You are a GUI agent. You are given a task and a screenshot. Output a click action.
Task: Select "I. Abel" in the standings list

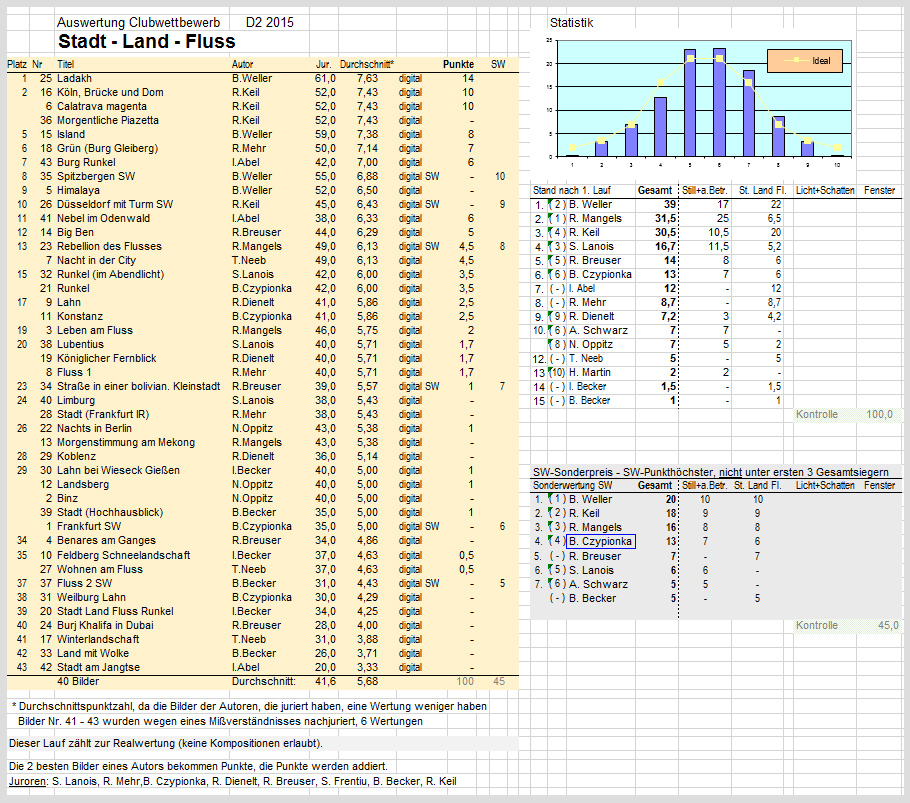click(582, 288)
